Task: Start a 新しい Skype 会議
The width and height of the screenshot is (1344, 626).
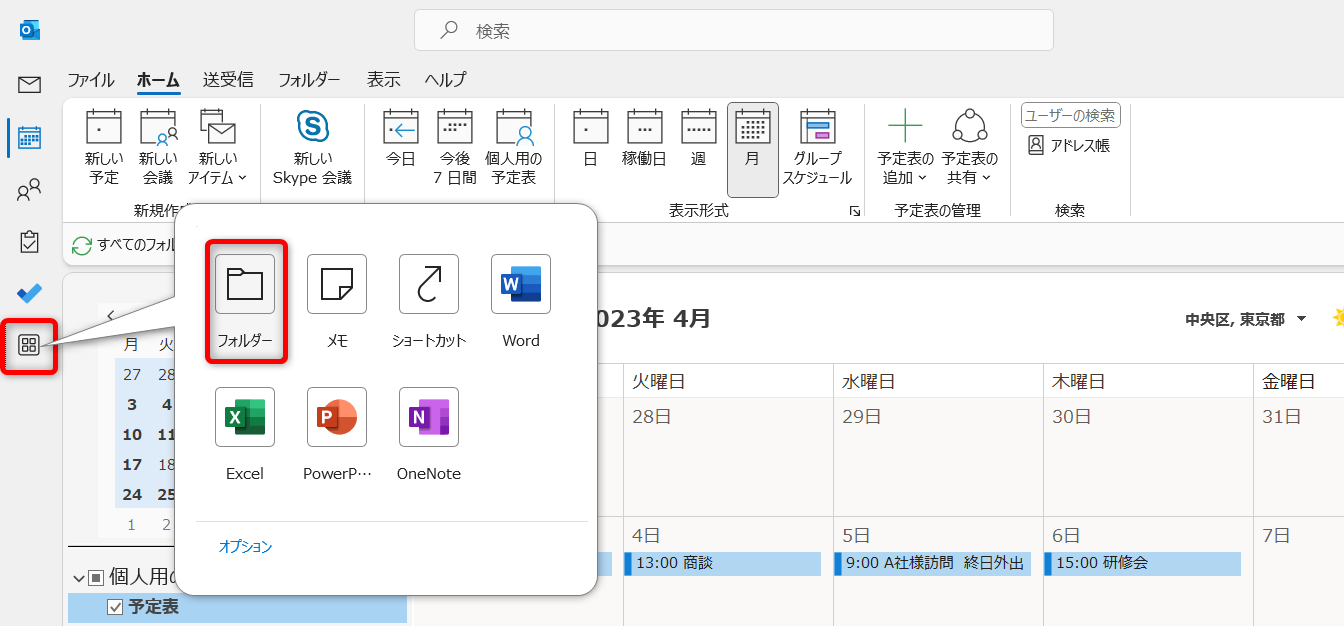Action: [312, 147]
